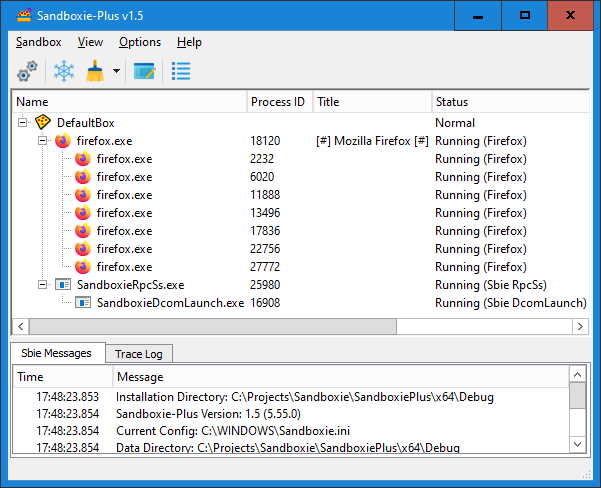
Task: Open the Options menu
Action: (x=140, y=42)
